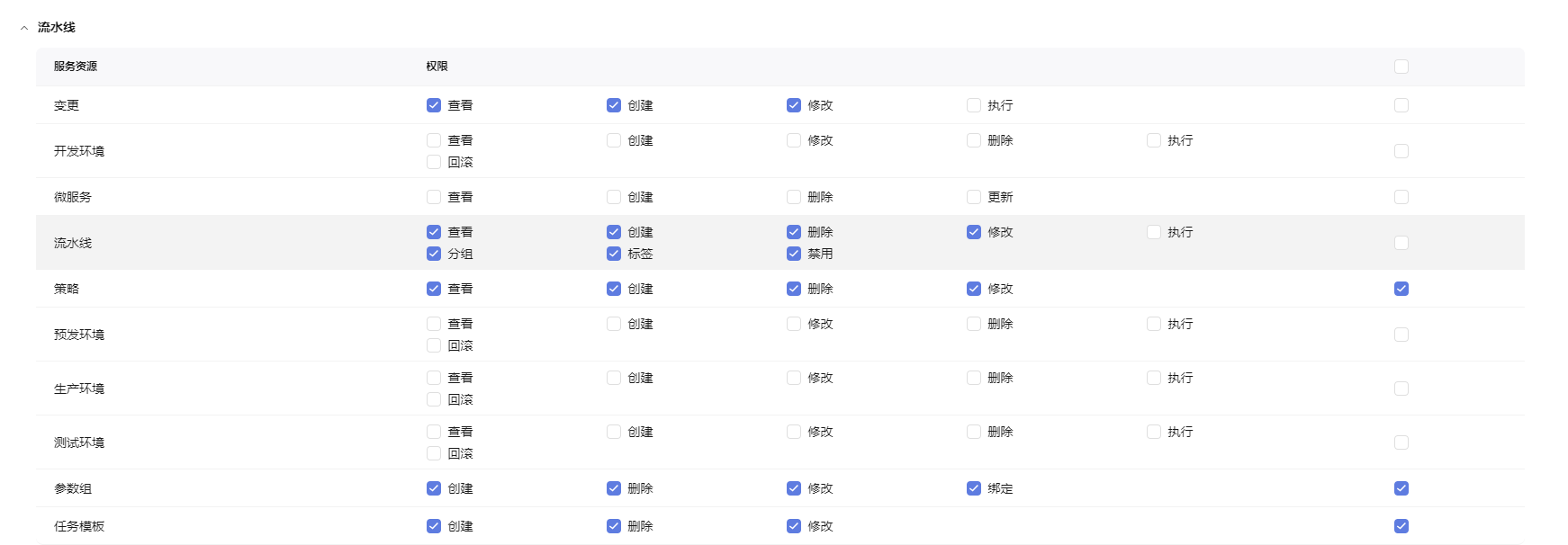
Task: Enable 删除 permission for 开发环境
Action: (974, 140)
